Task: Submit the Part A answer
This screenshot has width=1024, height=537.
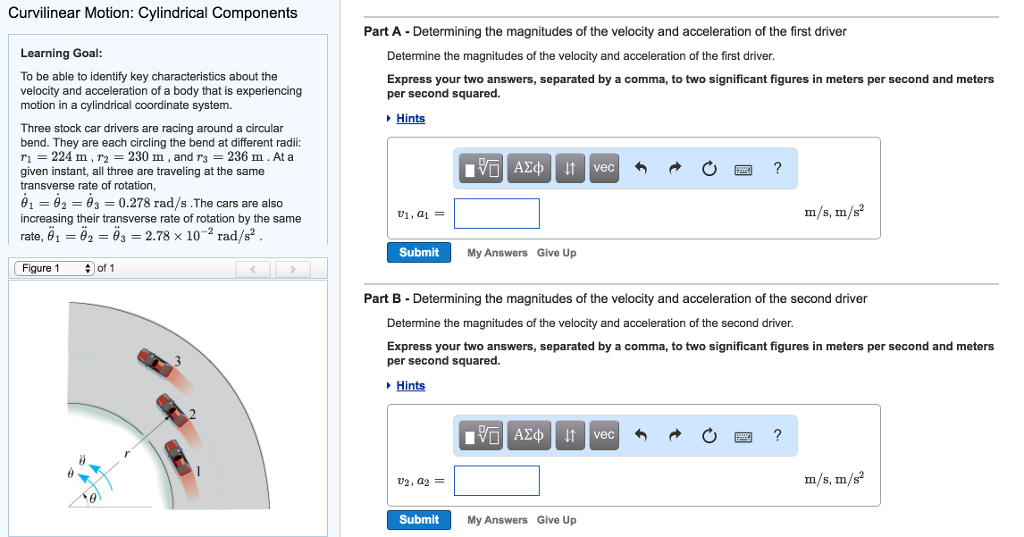Action: tap(419, 253)
